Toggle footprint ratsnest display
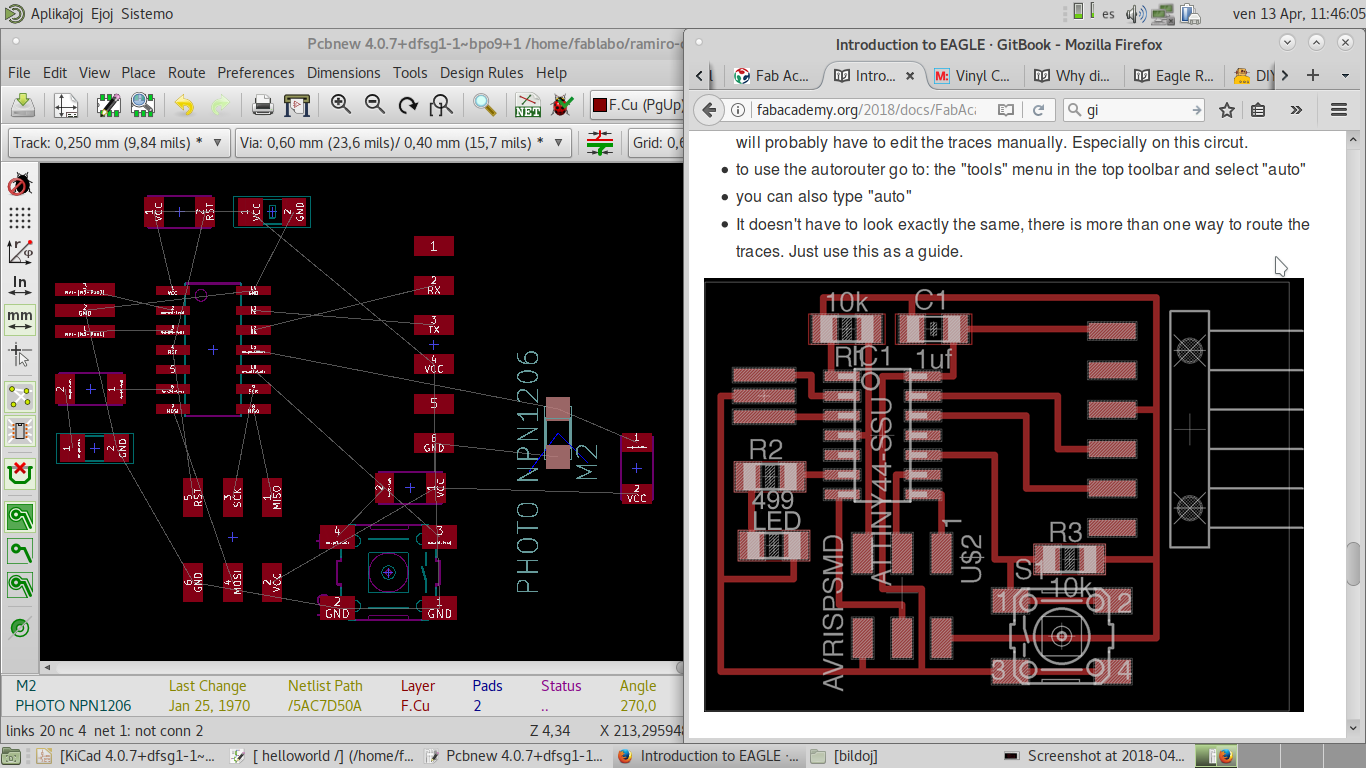The height and width of the screenshot is (768, 1366). tap(19, 430)
